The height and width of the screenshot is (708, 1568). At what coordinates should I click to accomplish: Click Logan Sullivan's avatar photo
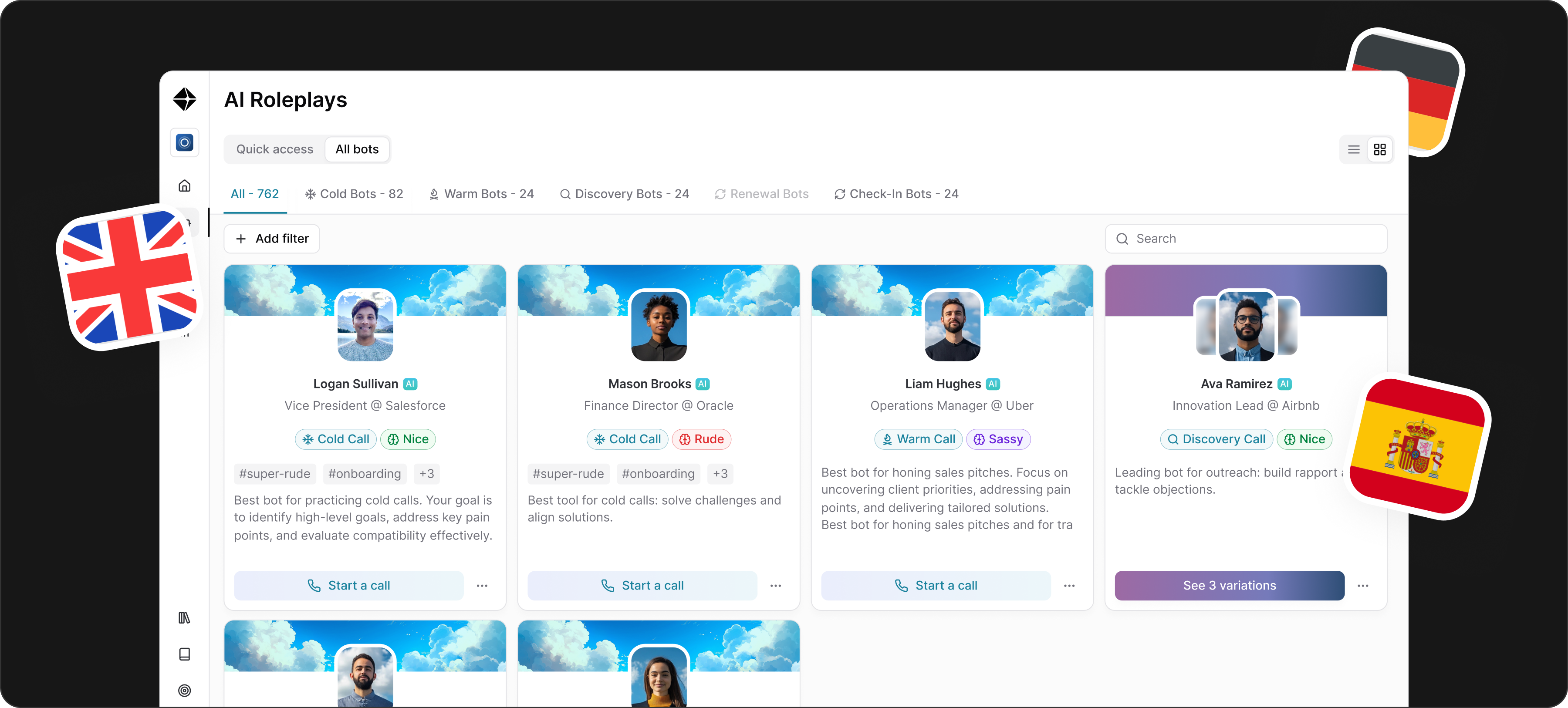365,326
